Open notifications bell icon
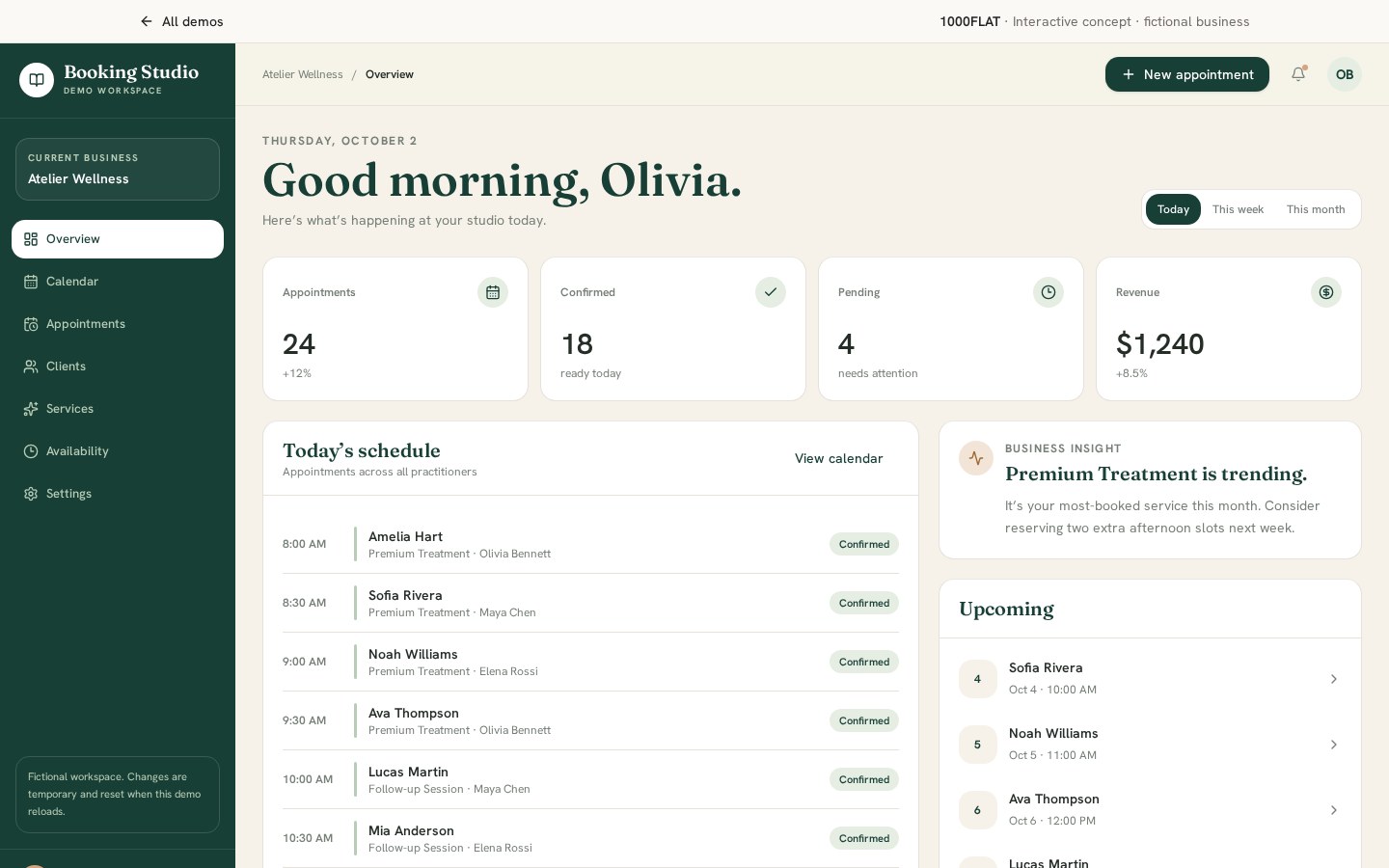The width and height of the screenshot is (1389, 868). click(x=1298, y=74)
